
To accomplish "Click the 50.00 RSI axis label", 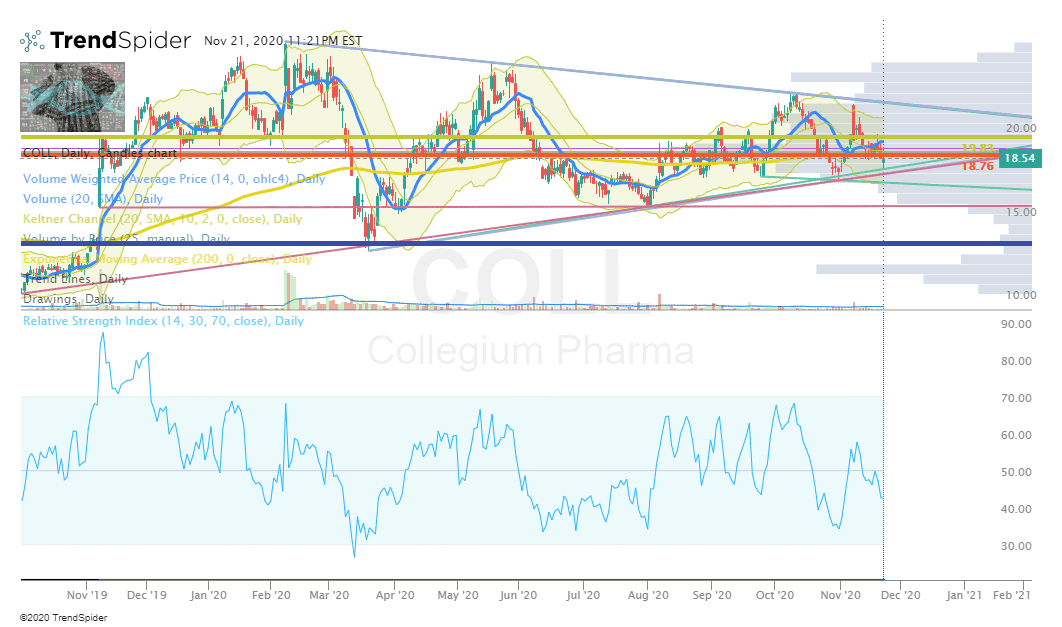I will (x=1016, y=472).
